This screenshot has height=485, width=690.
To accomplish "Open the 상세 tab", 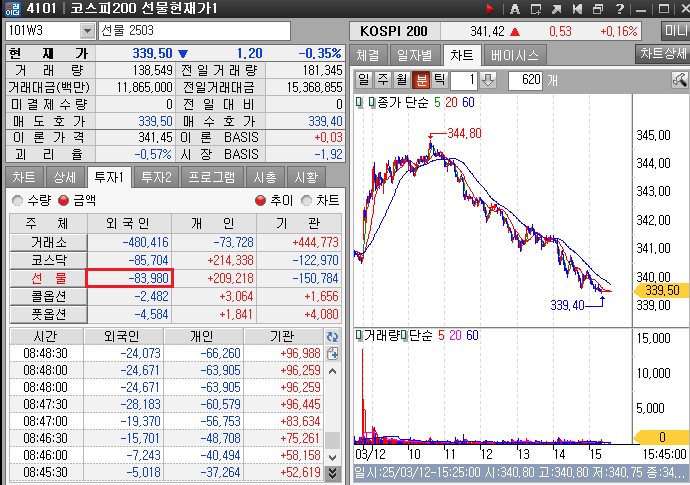I will tap(65, 177).
